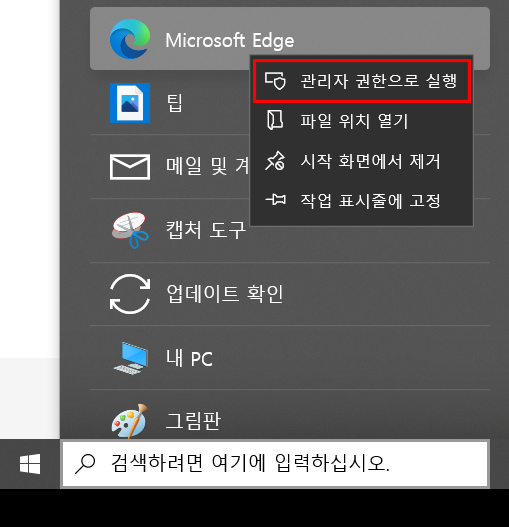Choose 작업 표시줄에 고정 menu entry
The height and width of the screenshot is (527, 509).
pyautogui.click(x=362, y=201)
